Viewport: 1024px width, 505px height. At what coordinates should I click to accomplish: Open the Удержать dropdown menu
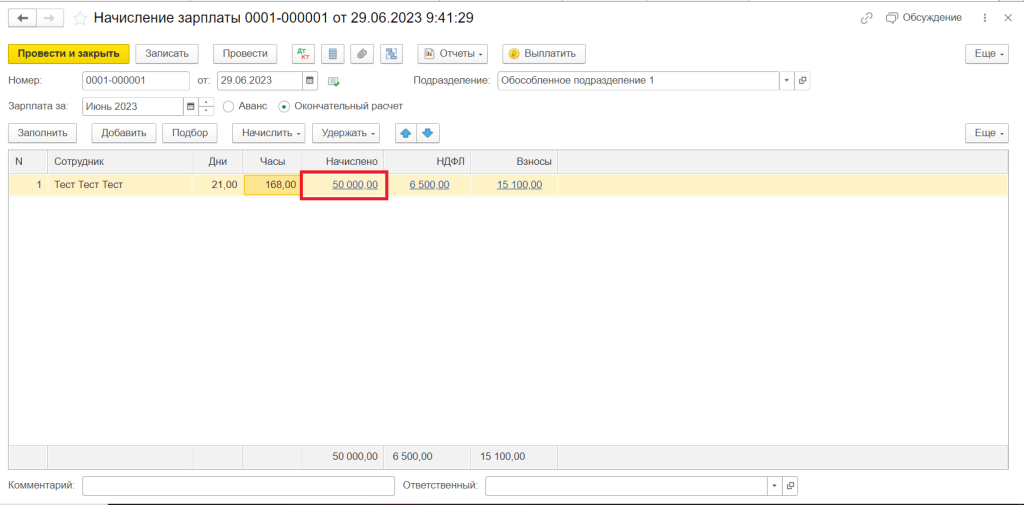346,133
